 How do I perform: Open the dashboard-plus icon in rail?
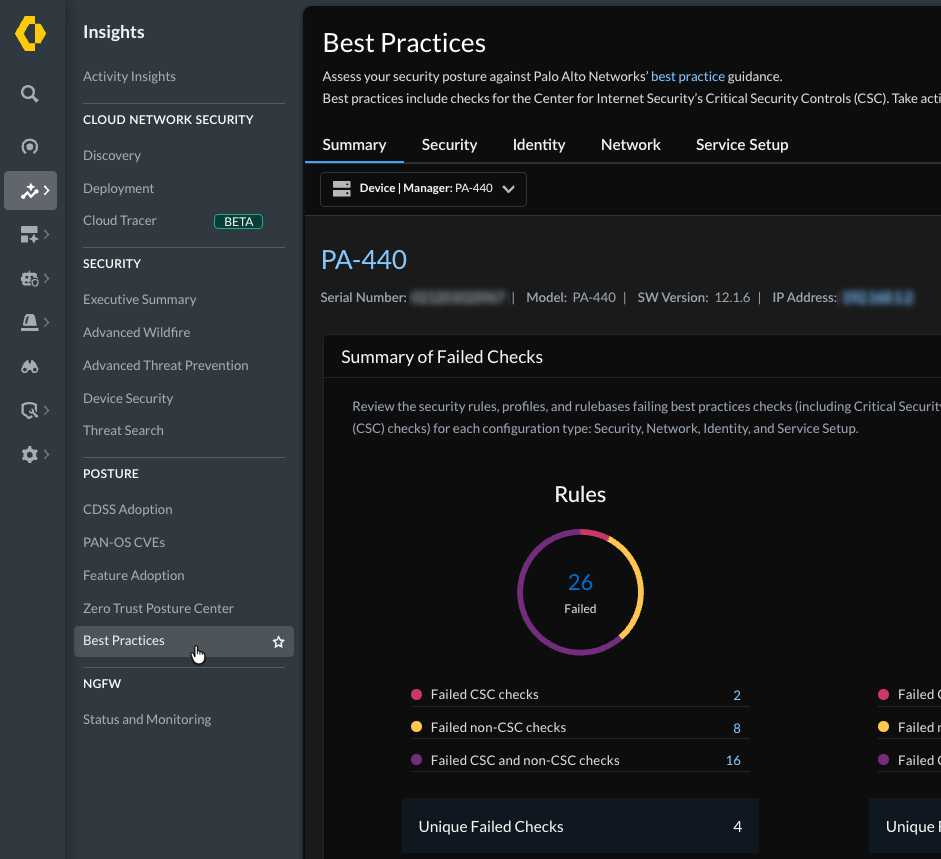(x=29, y=235)
